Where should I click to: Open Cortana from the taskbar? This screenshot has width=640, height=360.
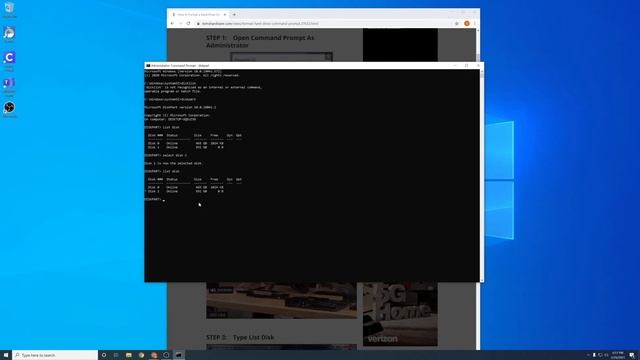tap(104, 355)
